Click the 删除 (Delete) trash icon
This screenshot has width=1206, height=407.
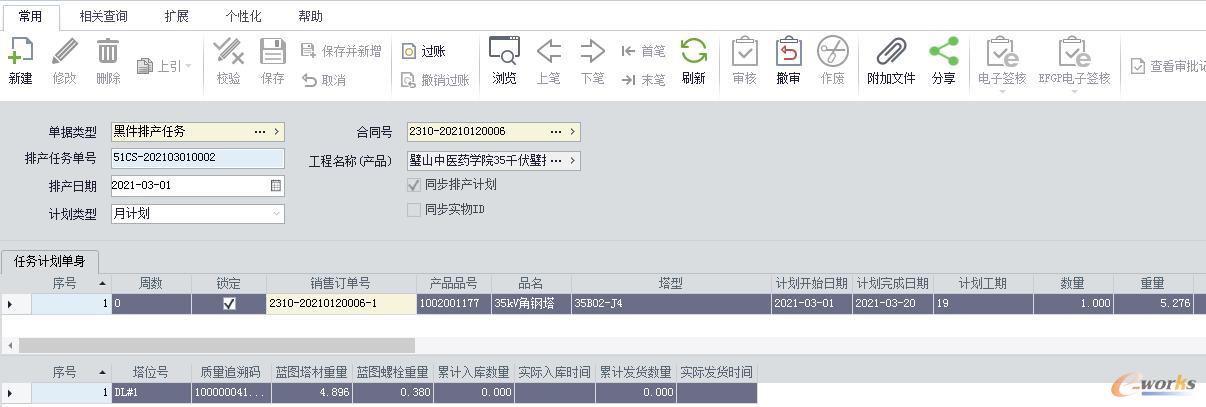click(x=108, y=52)
